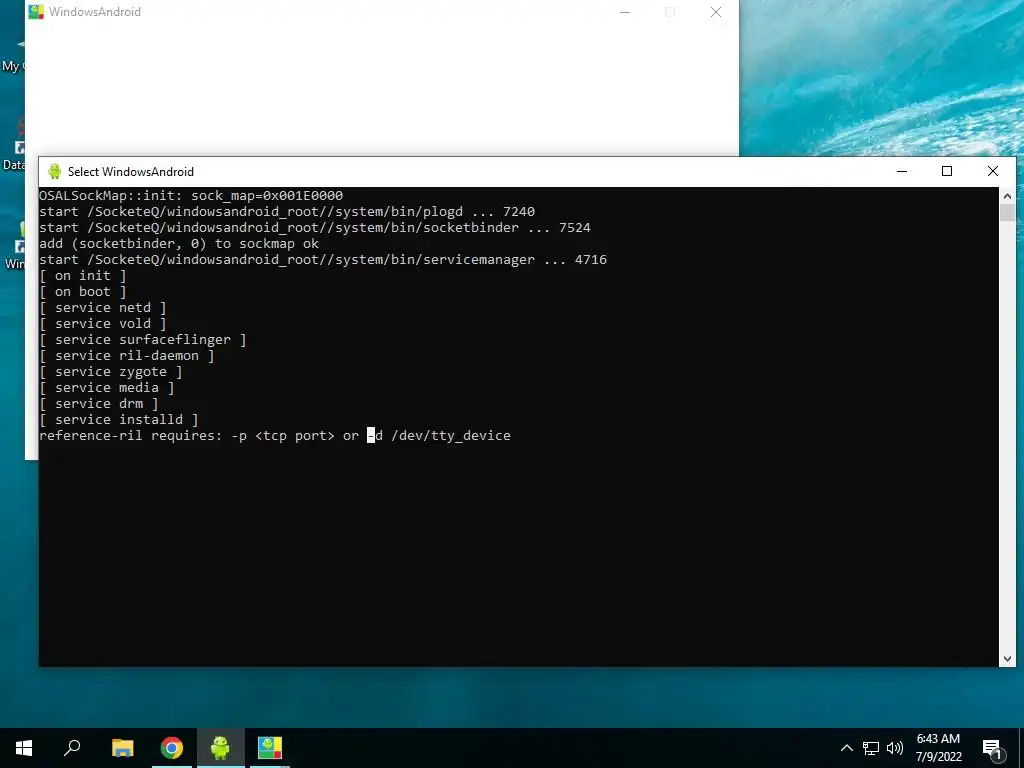Click the 'reference-ril requires' console line
Image resolution: width=1024 pixels, height=768 pixels.
point(275,436)
